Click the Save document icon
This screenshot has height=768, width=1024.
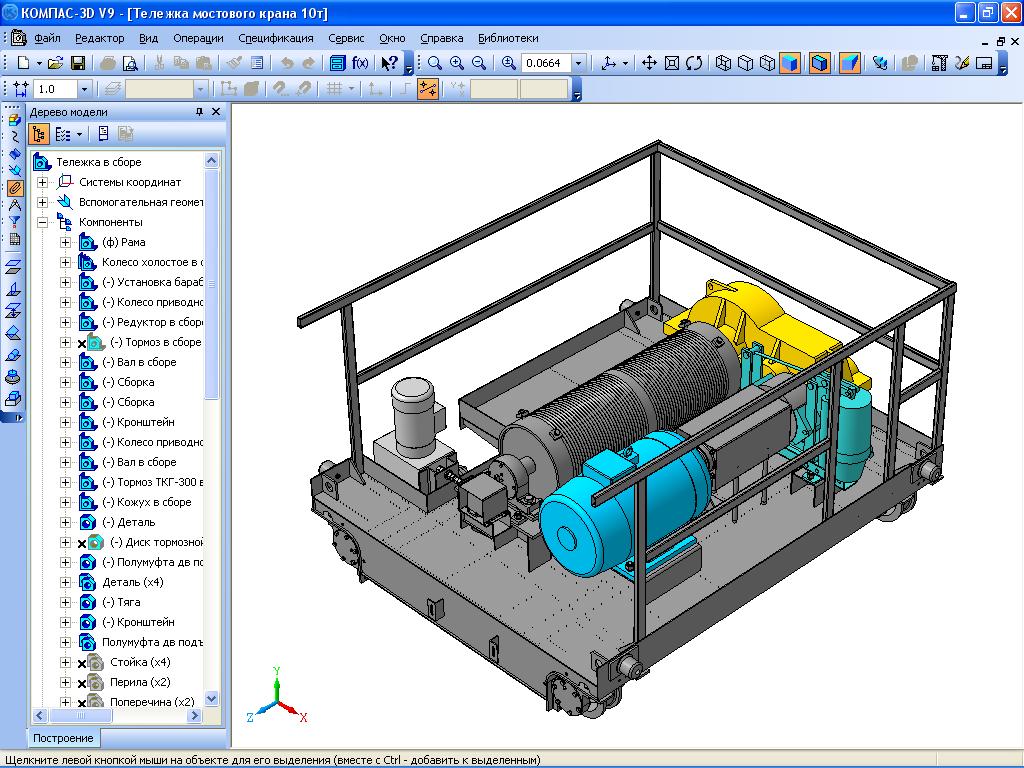77,63
